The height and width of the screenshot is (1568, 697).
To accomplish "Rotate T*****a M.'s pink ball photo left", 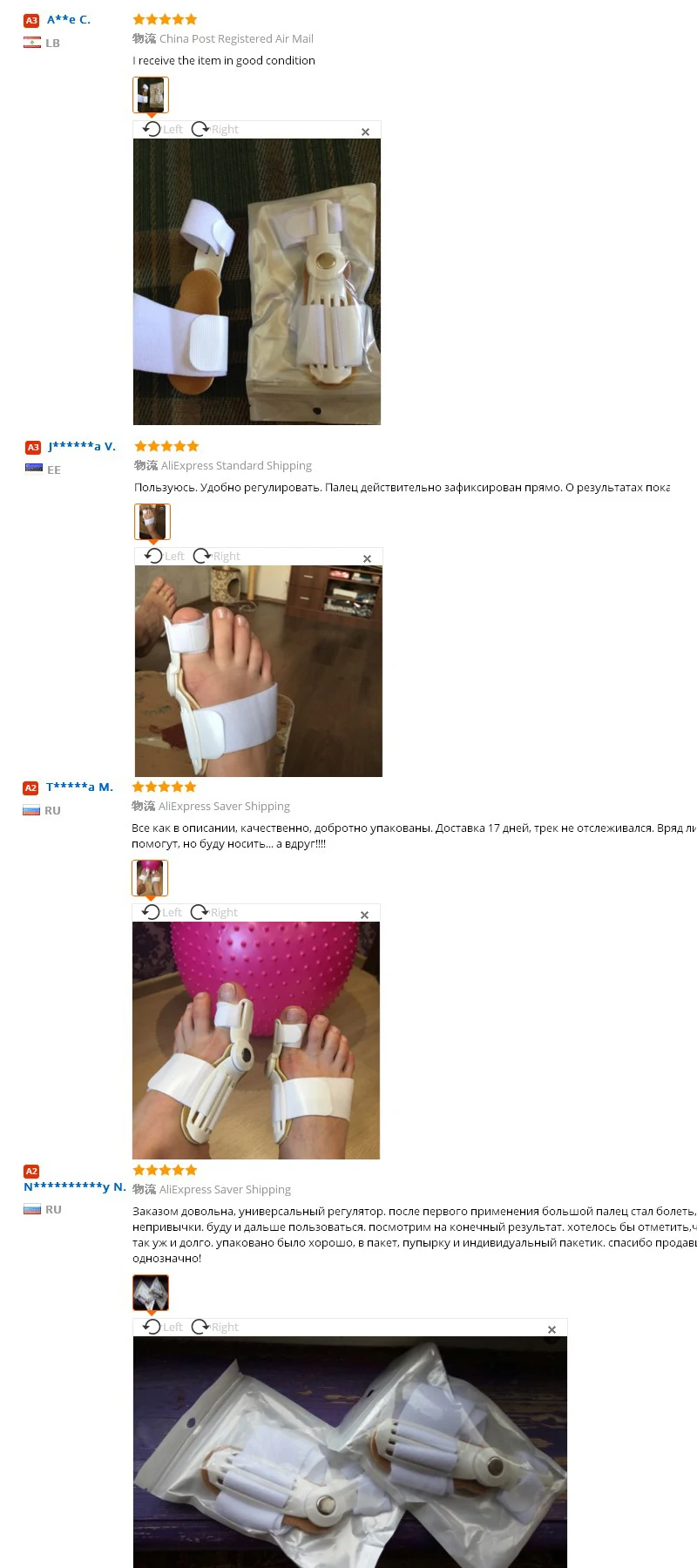I will pos(162,912).
